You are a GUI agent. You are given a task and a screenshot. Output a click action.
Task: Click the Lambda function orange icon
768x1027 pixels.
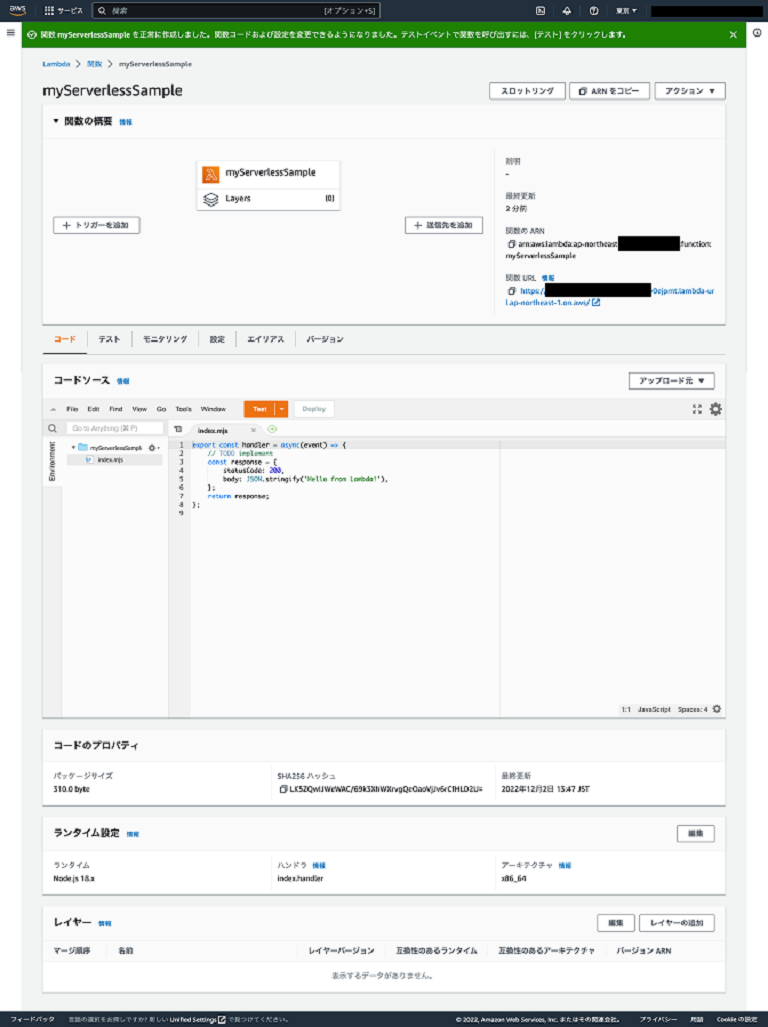point(211,174)
